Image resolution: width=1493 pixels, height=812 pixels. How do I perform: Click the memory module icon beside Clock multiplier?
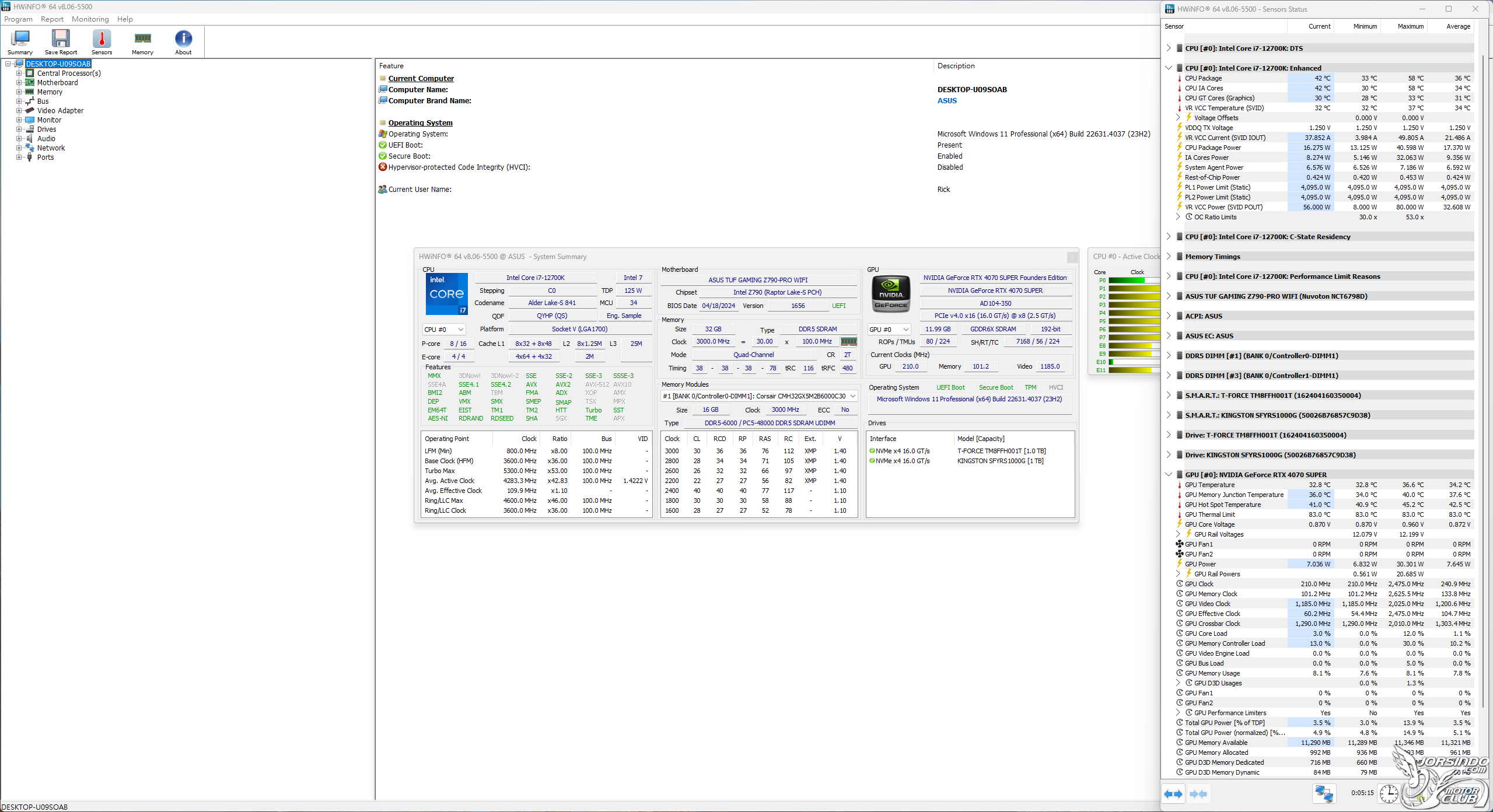coord(848,342)
